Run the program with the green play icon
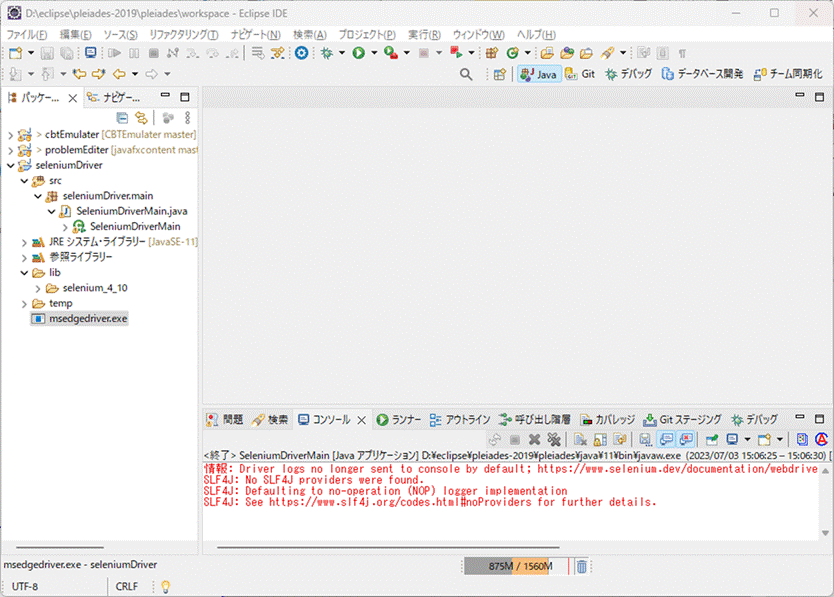Viewport: 834px width, 597px height. [x=359, y=53]
